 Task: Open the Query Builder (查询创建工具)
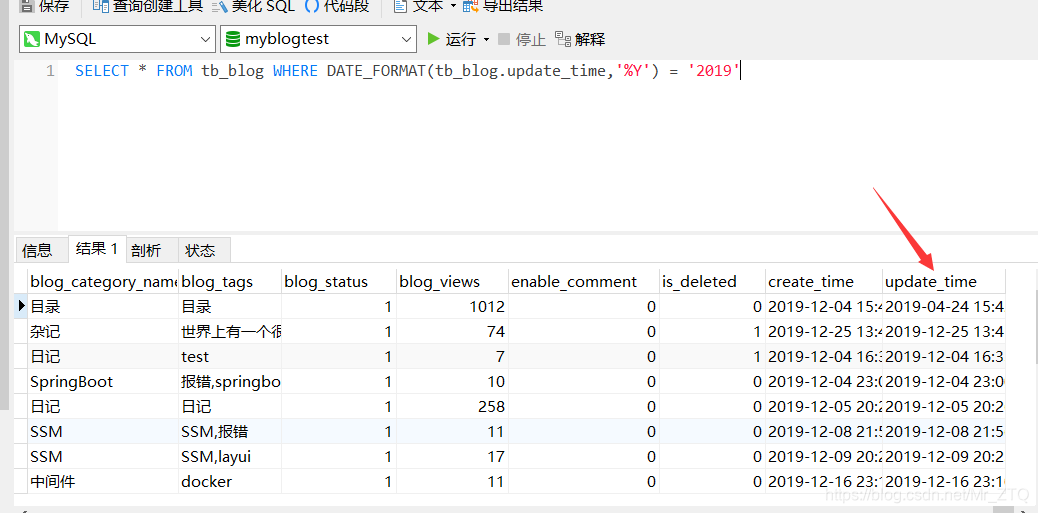point(147,6)
